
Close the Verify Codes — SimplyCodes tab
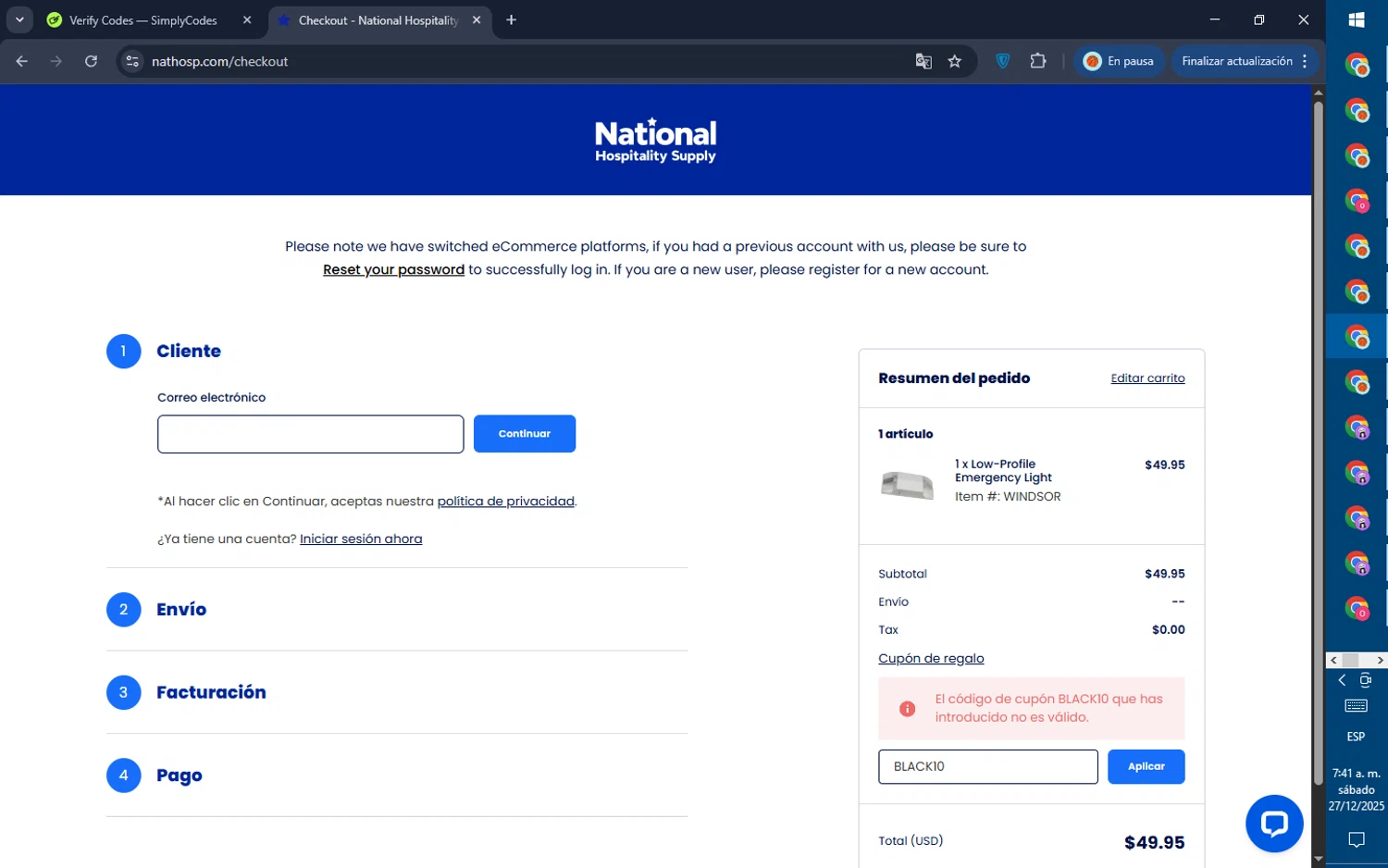[x=247, y=20]
